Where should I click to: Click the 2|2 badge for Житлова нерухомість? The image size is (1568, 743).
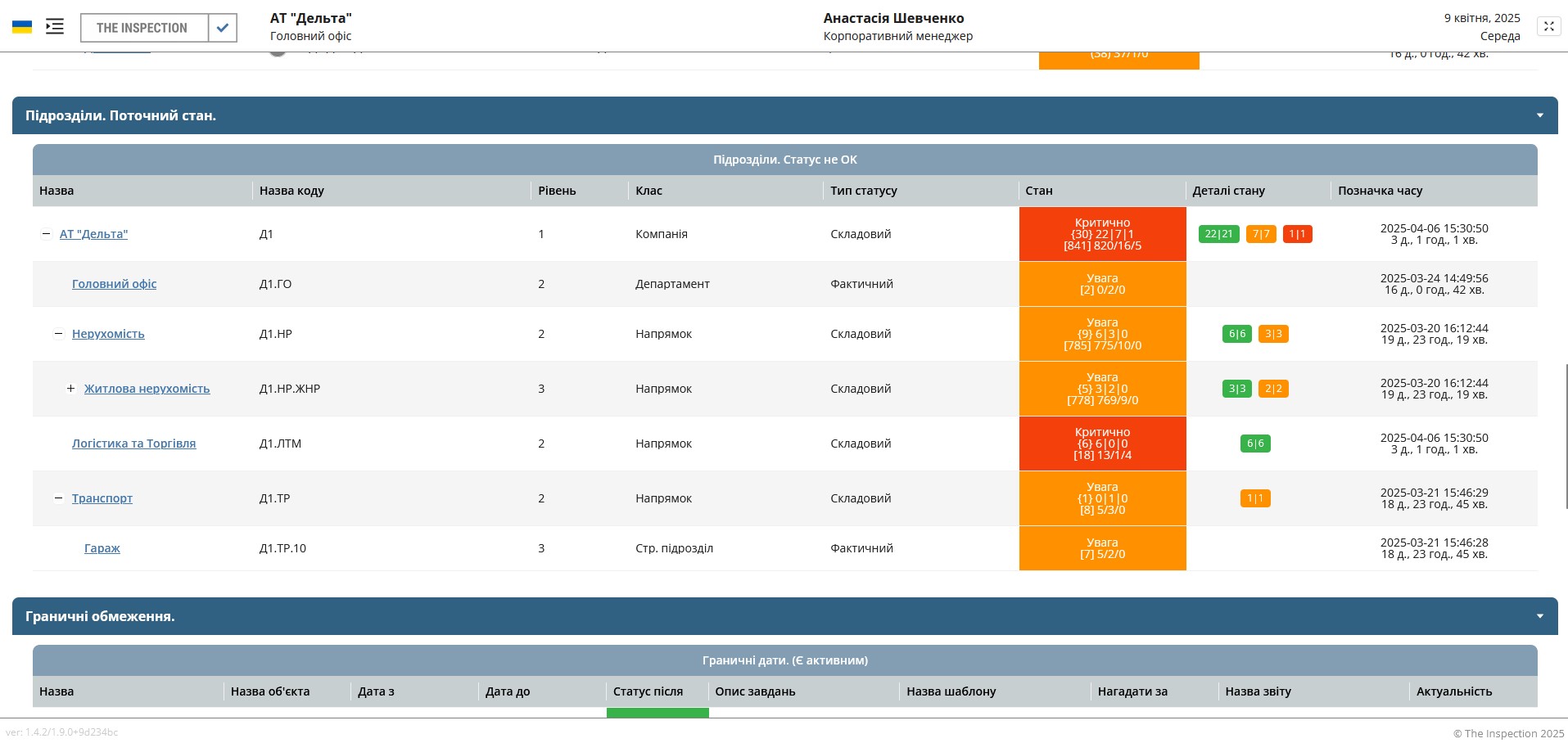tap(1275, 388)
